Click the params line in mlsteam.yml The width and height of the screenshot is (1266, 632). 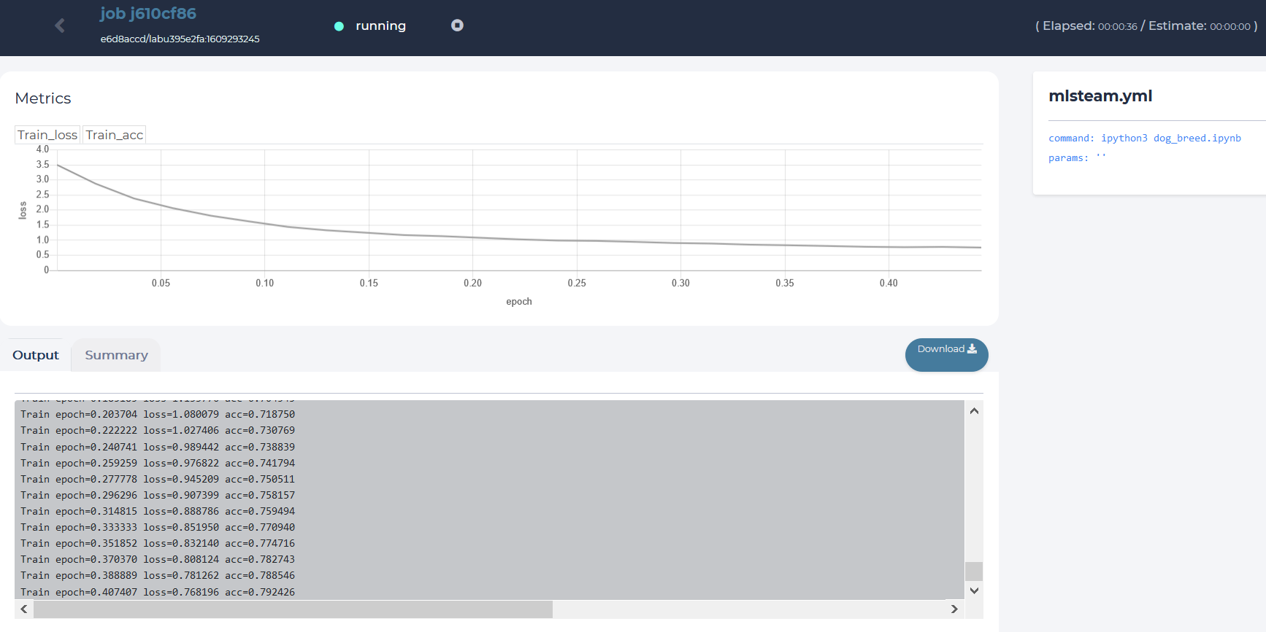tap(1077, 158)
